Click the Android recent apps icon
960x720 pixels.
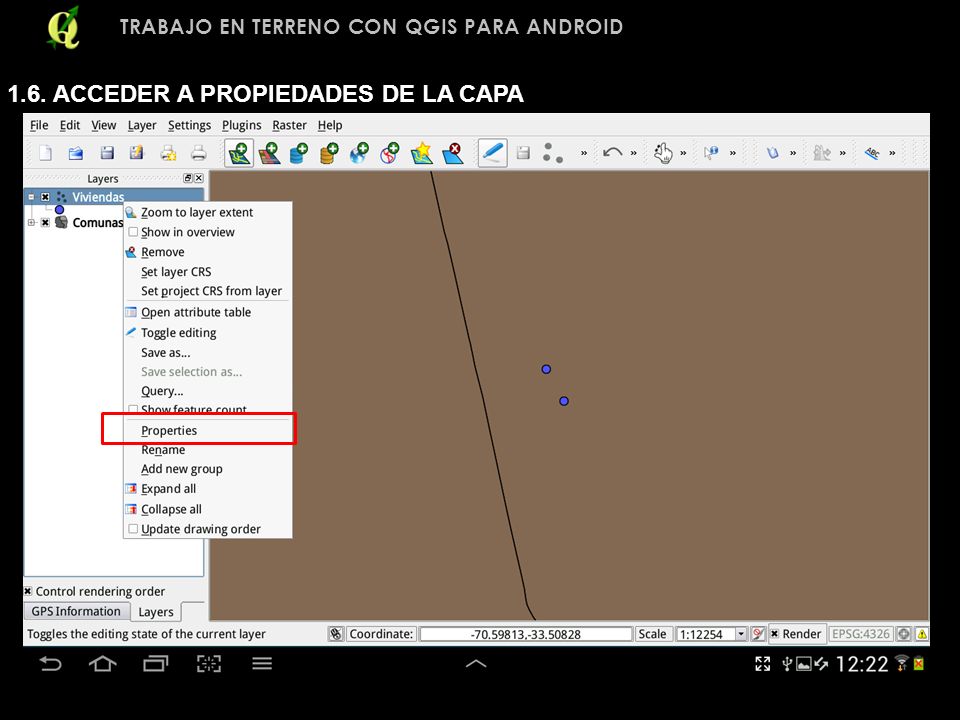coord(156,664)
